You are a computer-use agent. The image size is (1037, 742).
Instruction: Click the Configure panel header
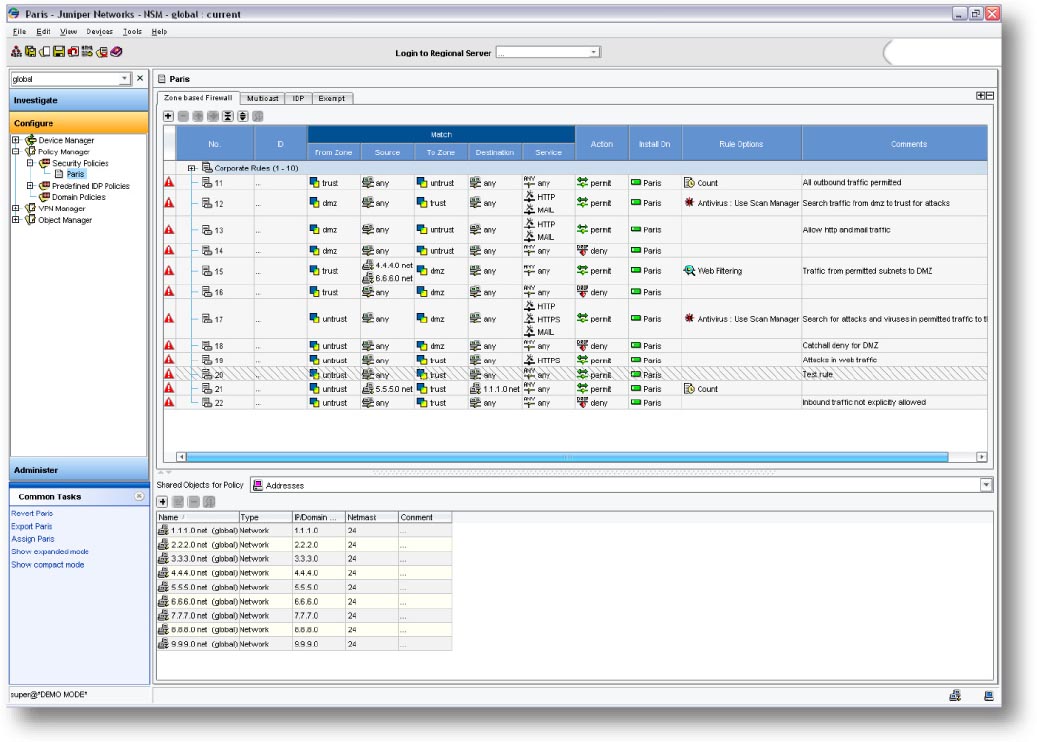[79, 123]
